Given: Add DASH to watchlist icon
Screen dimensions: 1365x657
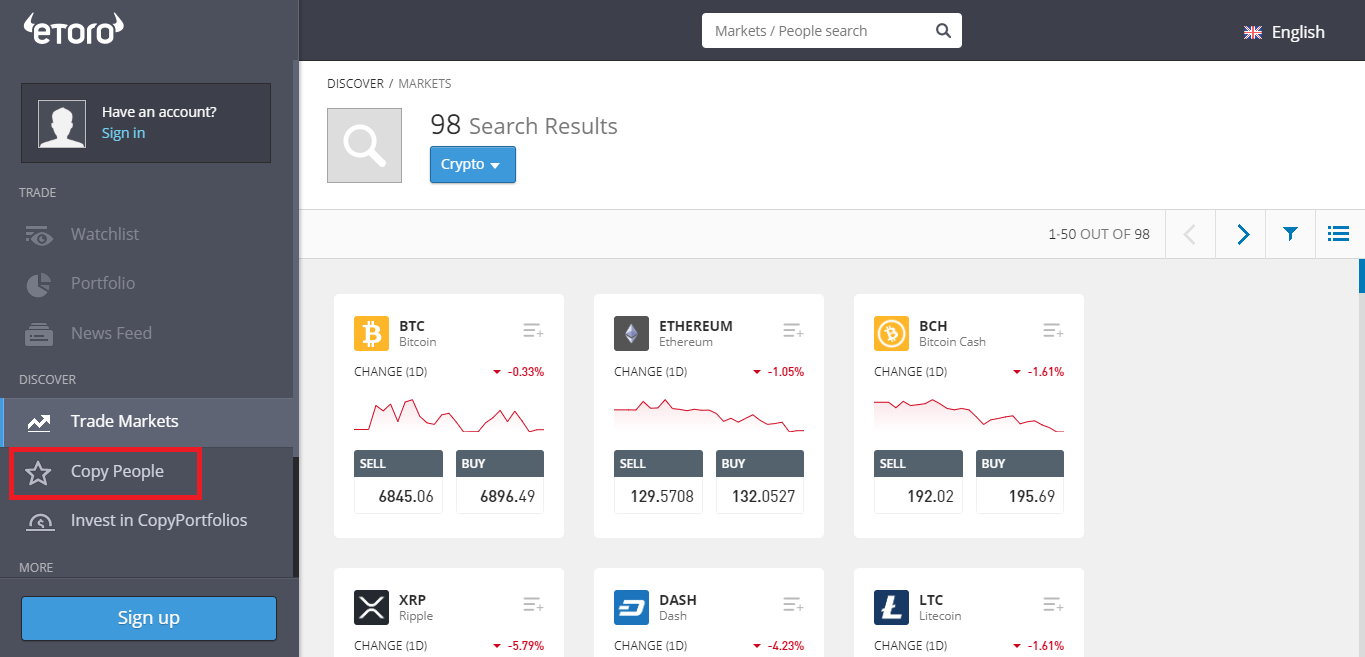Looking at the screenshot, I should point(793,605).
